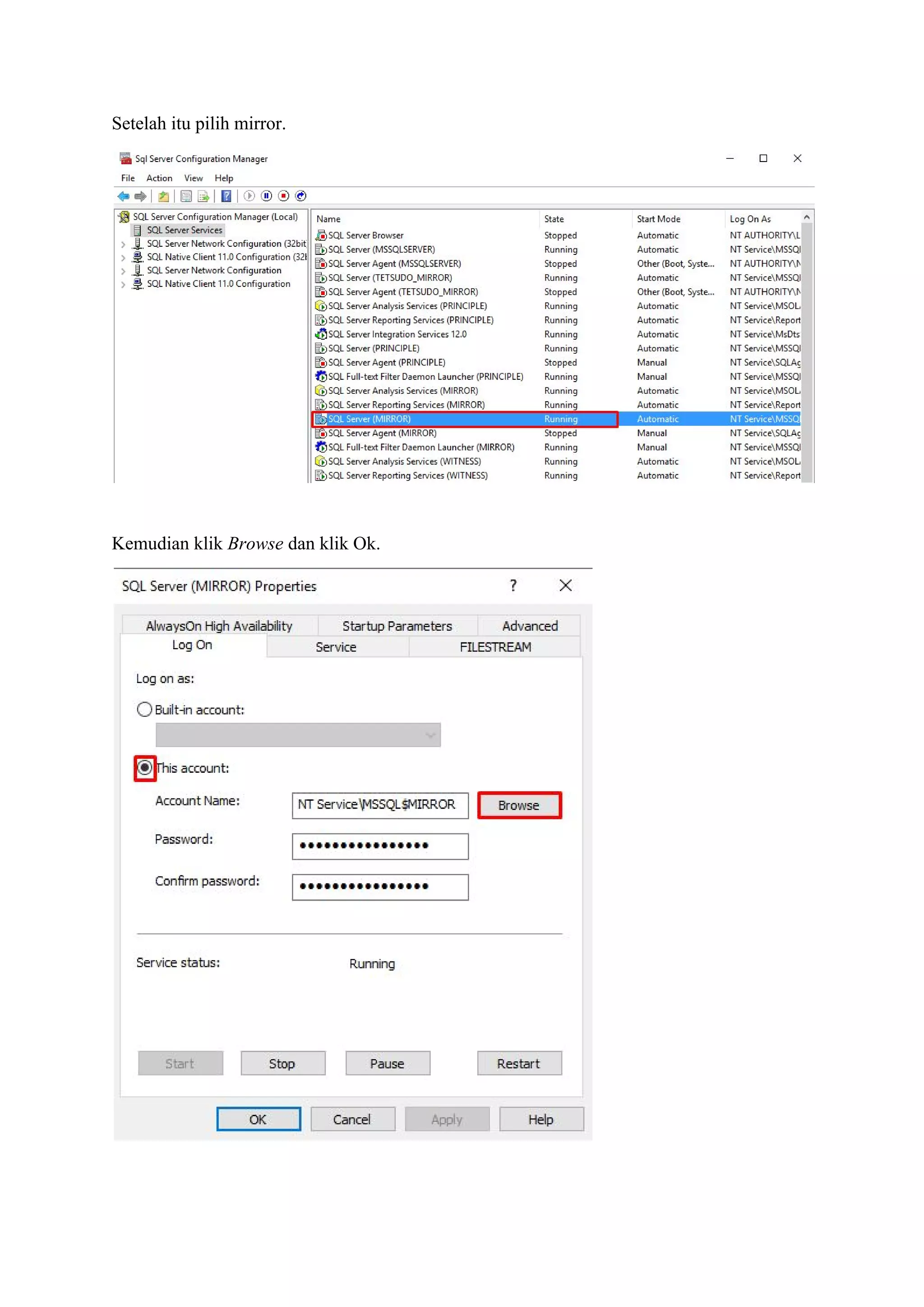Image resolution: width=924 pixels, height=1307 pixels.
Task: Click the Confirm password input field
Action: (x=380, y=887)
